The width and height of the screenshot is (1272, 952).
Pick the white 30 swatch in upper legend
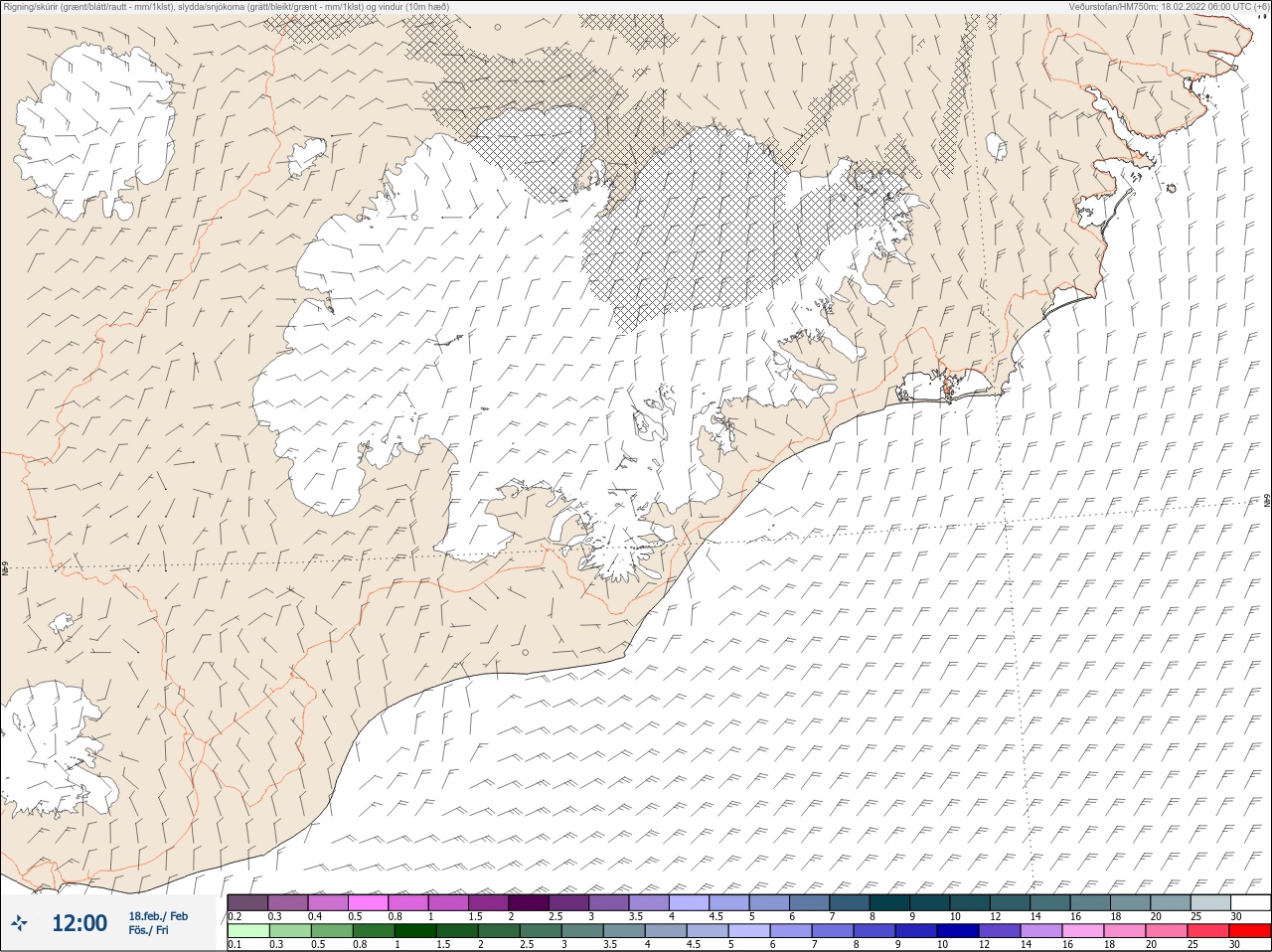(x=1250, y=902)
